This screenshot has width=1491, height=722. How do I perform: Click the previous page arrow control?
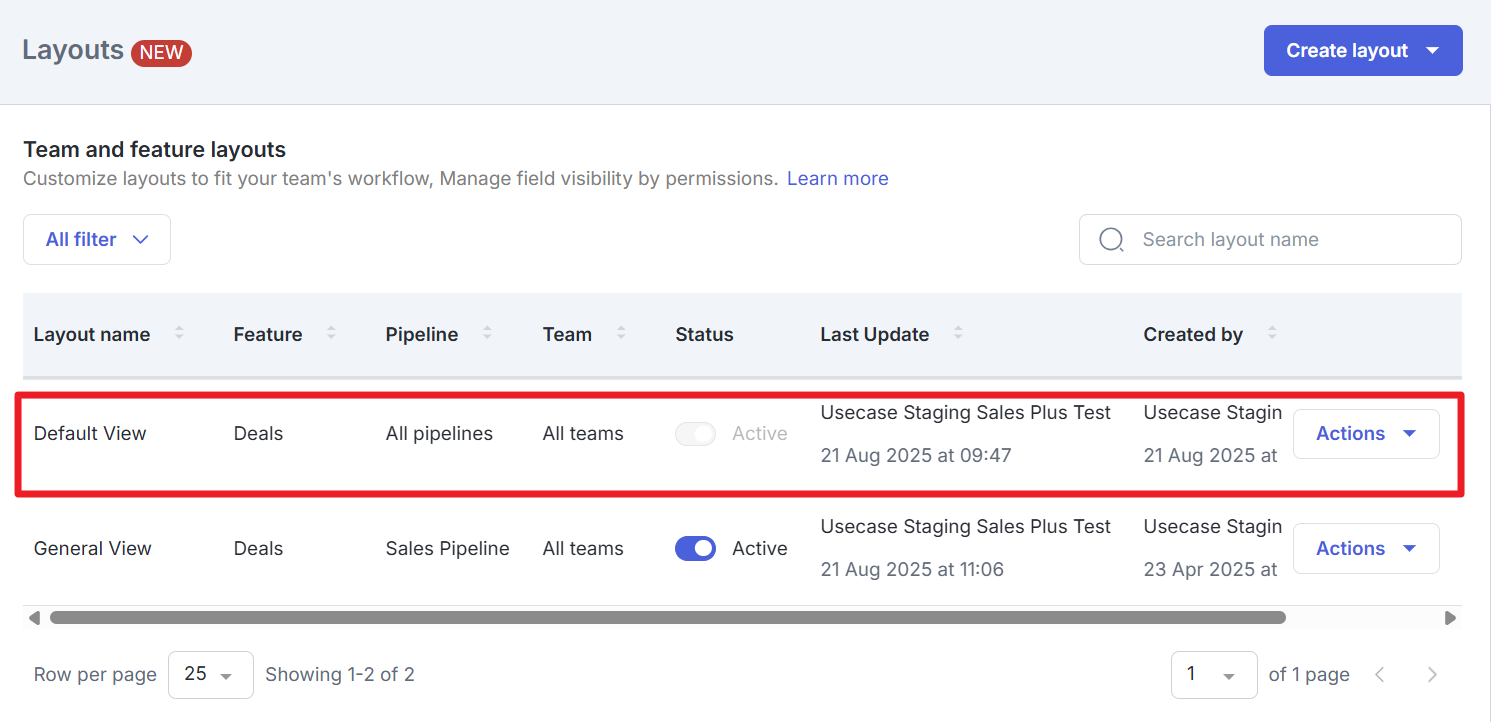pos(1380,674)
